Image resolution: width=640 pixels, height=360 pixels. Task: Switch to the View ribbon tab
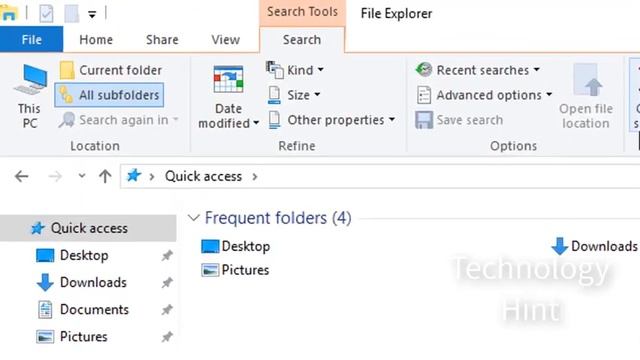(225, 40)
